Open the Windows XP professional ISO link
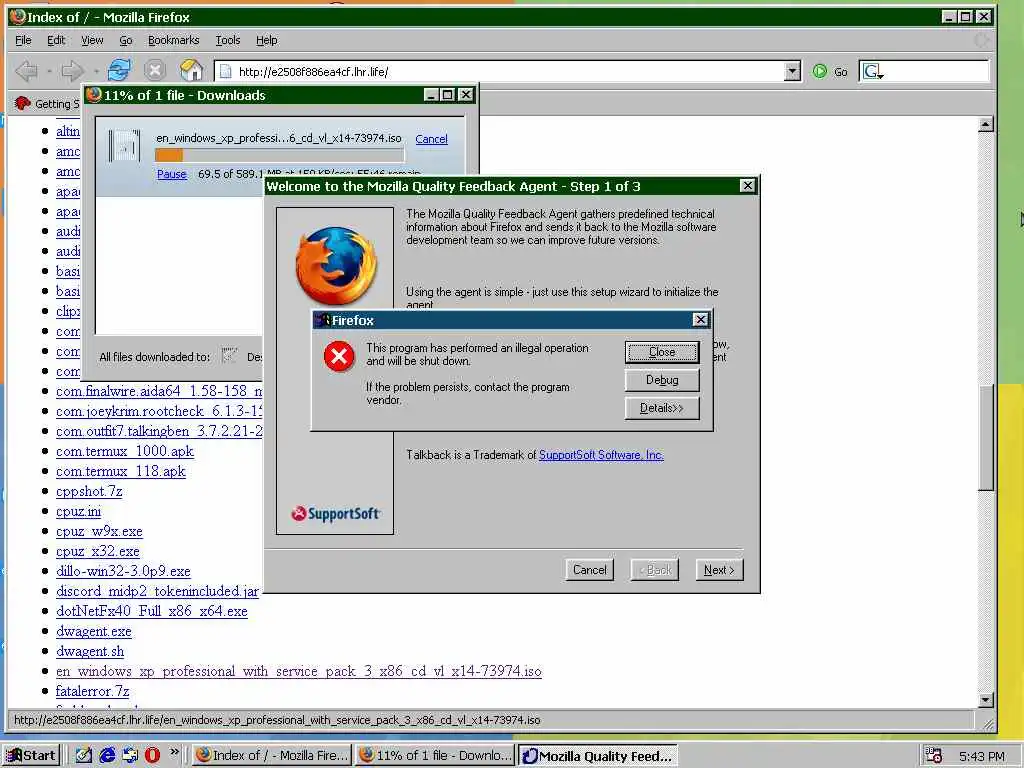The image size is (1024, 768). [298, 671]
